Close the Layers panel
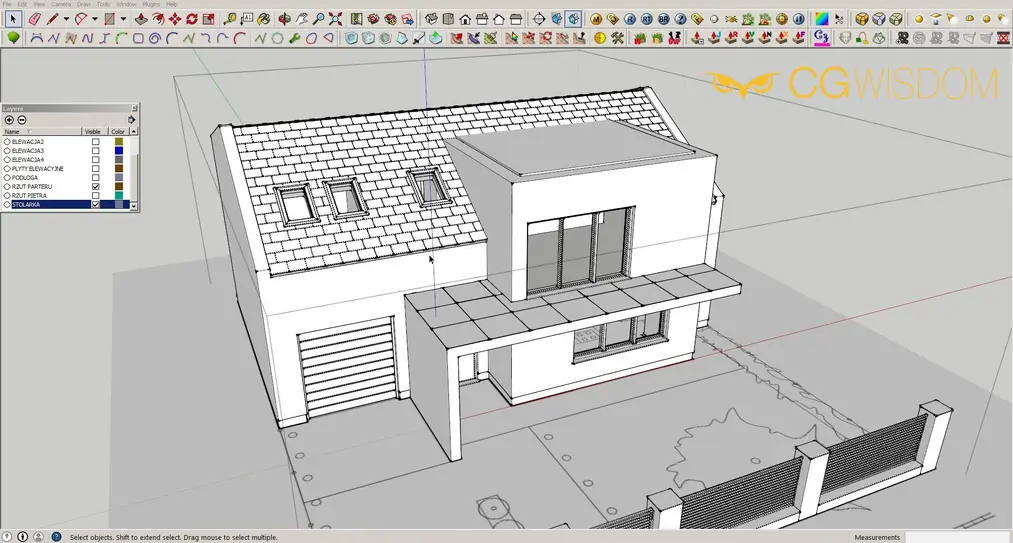Screen dimensions: 1013x543 click(134, 108)
